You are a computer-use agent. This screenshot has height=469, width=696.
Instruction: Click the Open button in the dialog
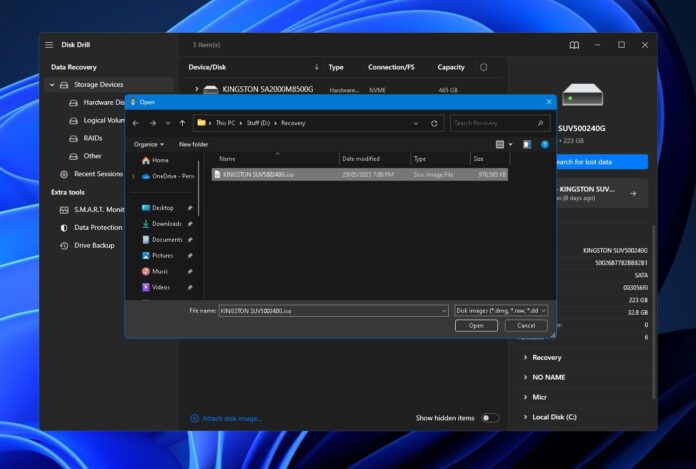[x=476, y=326]
